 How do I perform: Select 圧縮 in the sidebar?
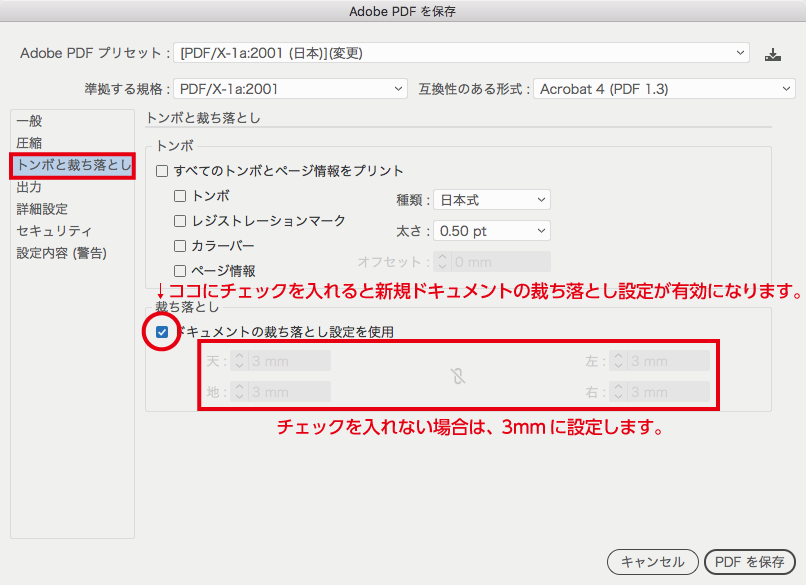click(29, 143)
